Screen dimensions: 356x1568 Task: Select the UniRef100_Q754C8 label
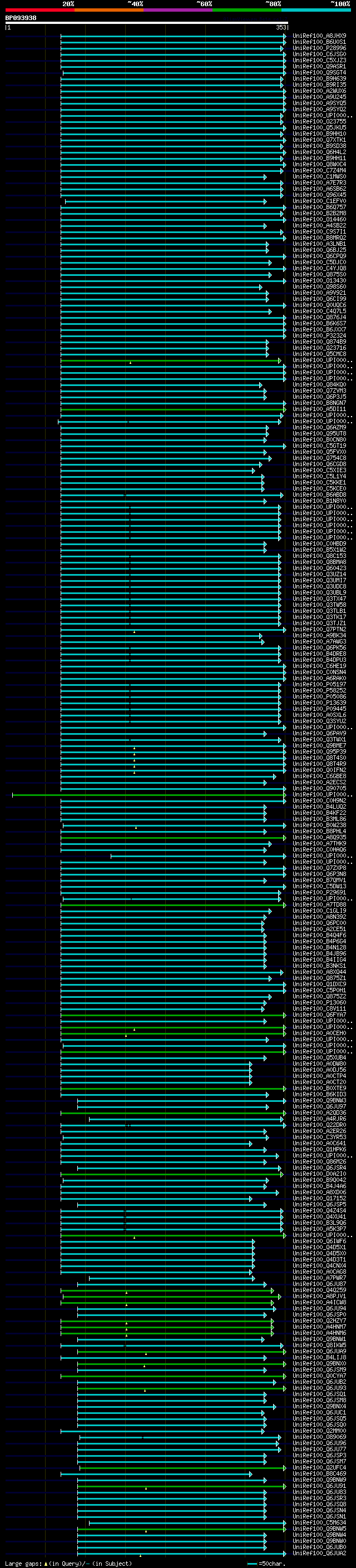pos(319,458)
